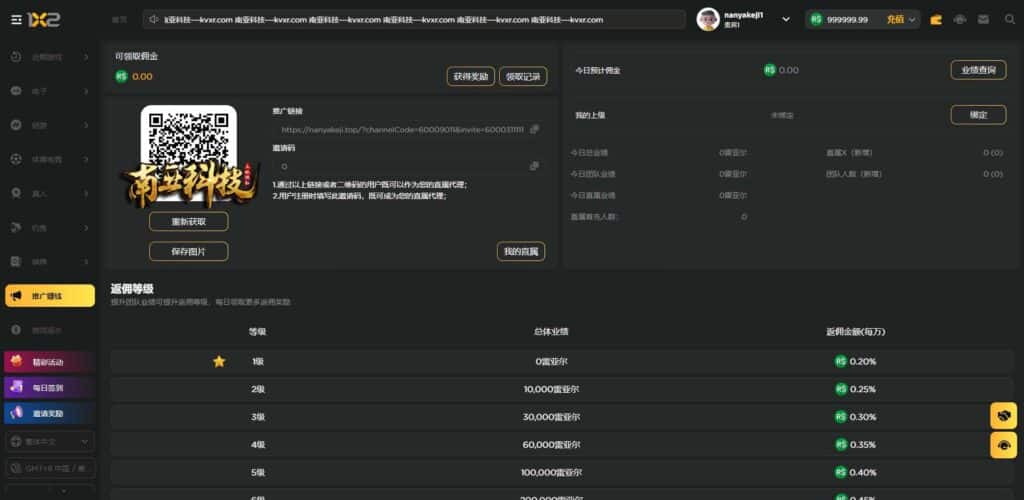Image resolution: width=1024 pixels, height=500 pixels.
Task: Click the 重新获取 button under QR code
Action: tap(189, 221)
